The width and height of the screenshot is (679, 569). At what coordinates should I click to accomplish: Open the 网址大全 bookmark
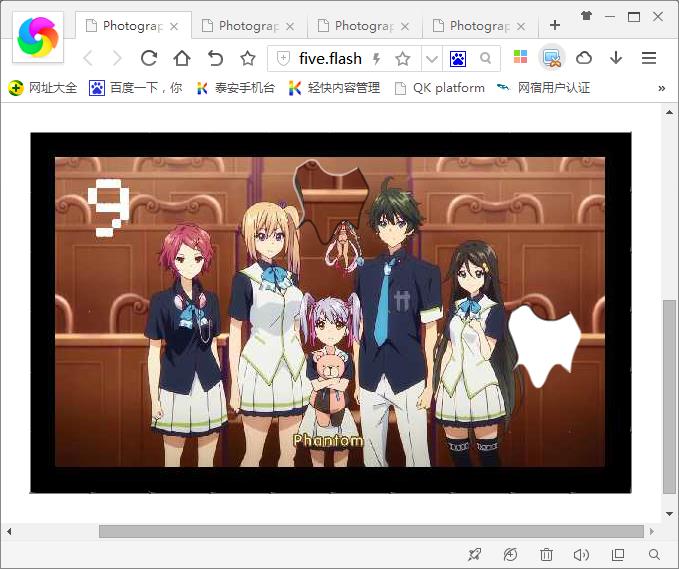click(x=43, y=88)
